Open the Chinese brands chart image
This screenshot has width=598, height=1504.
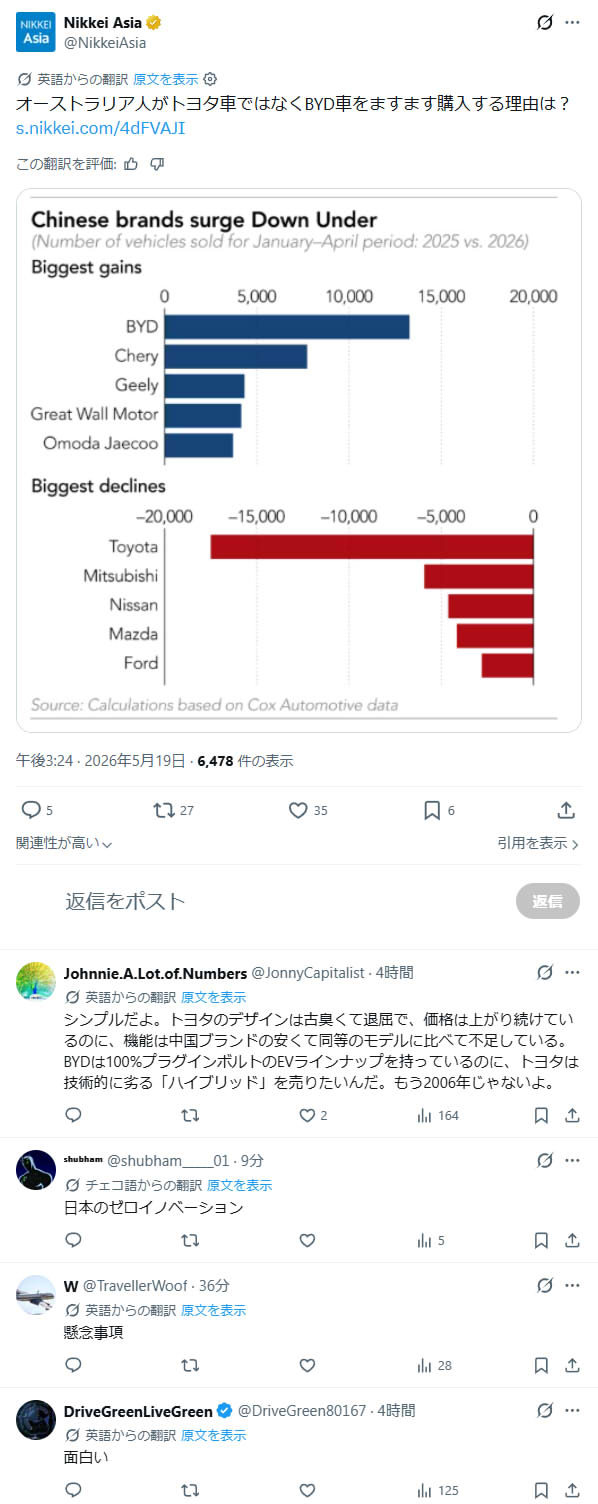(x=299, y=460)
